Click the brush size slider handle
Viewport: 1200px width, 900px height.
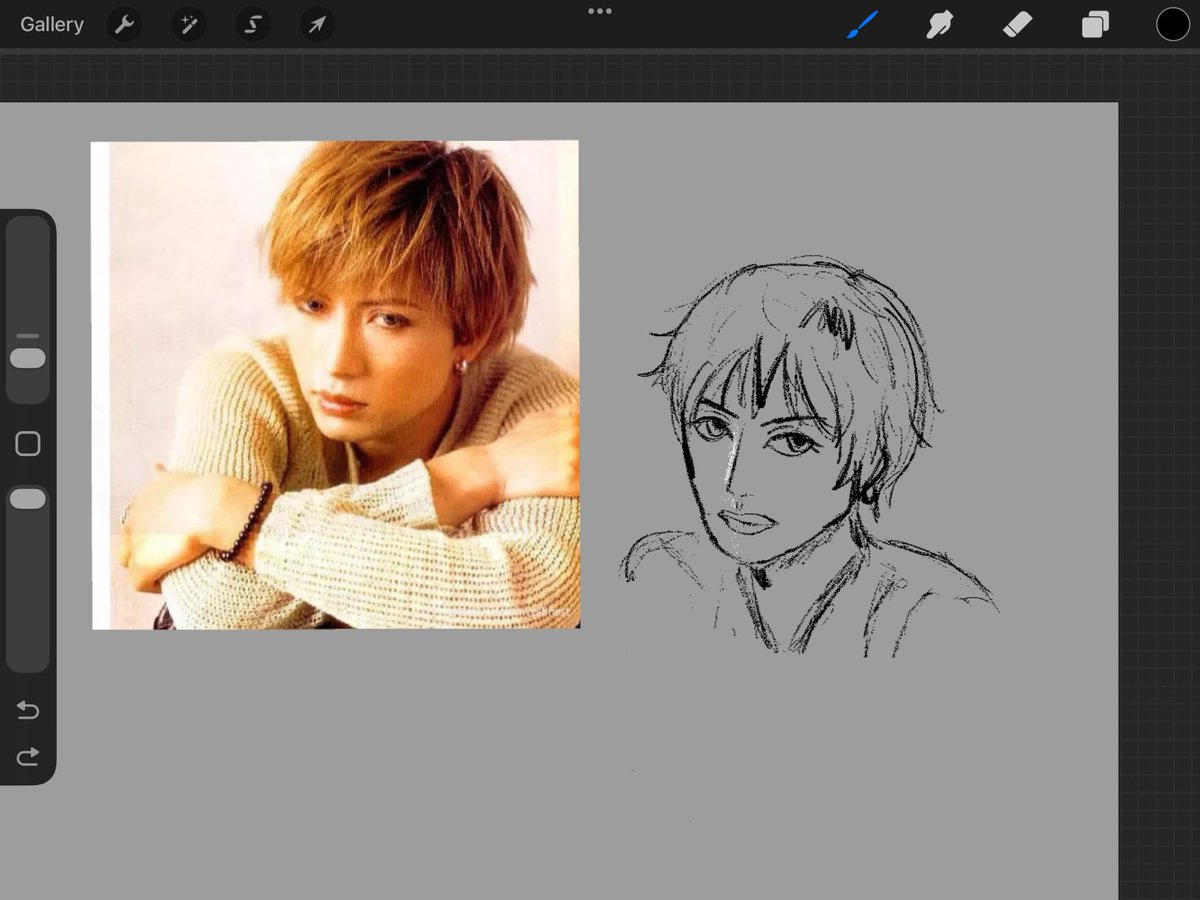[28, 358]
